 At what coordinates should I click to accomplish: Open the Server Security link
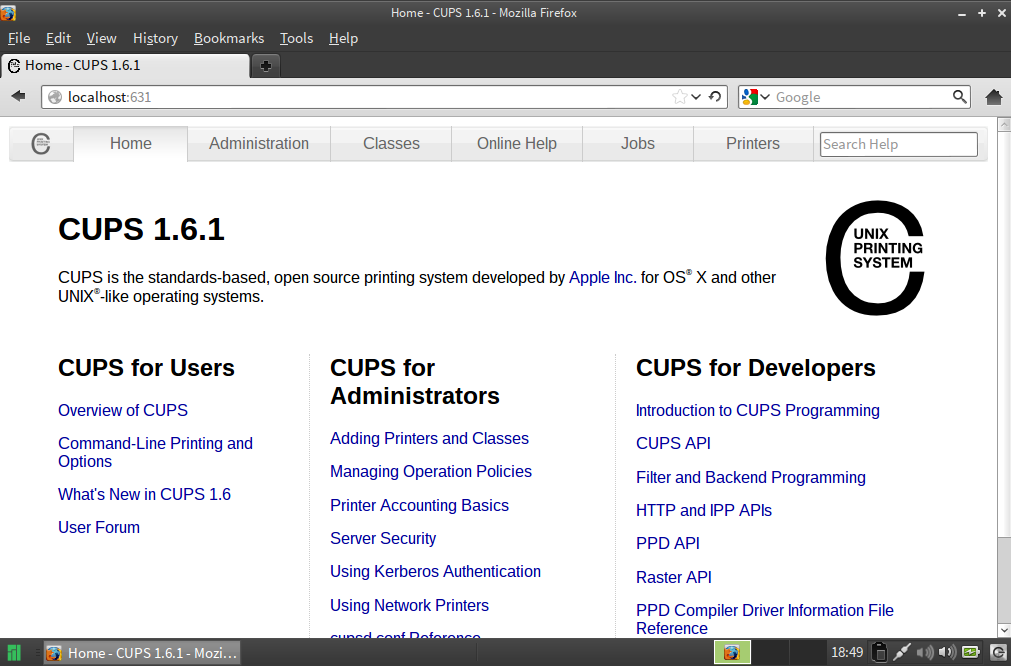point(383,538)
